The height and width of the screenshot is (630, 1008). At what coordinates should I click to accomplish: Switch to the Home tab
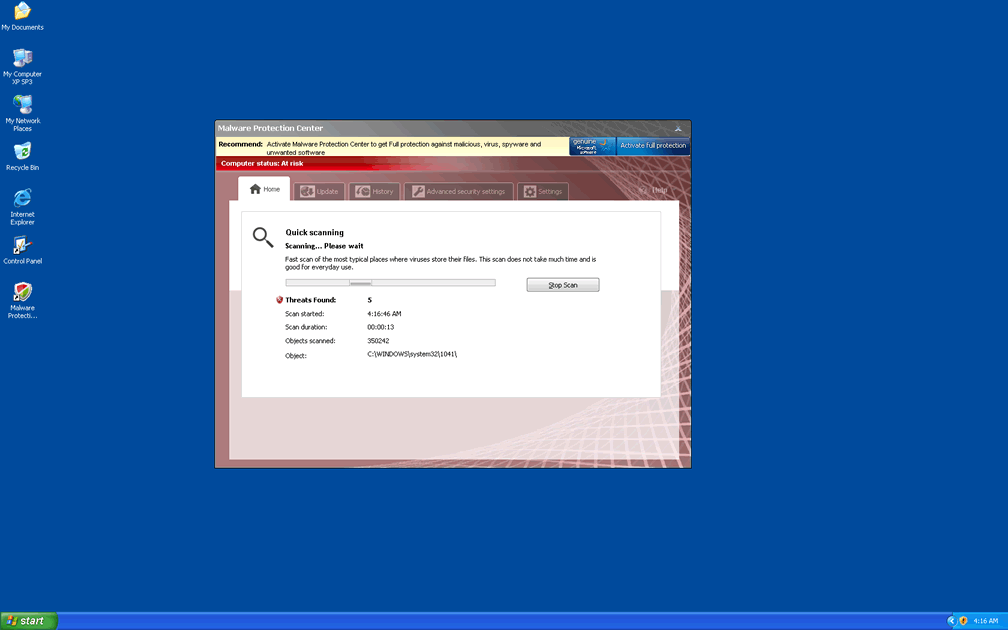coord(265,190)
